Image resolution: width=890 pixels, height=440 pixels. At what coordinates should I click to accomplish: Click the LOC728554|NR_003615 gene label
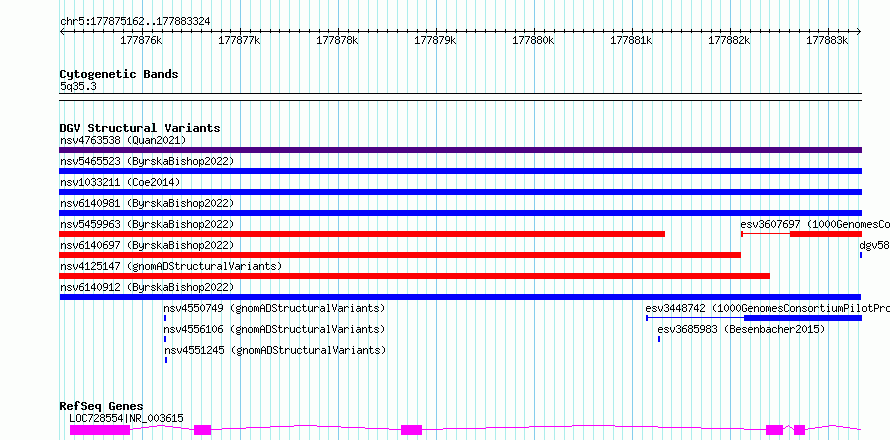(x=126, y=418)
